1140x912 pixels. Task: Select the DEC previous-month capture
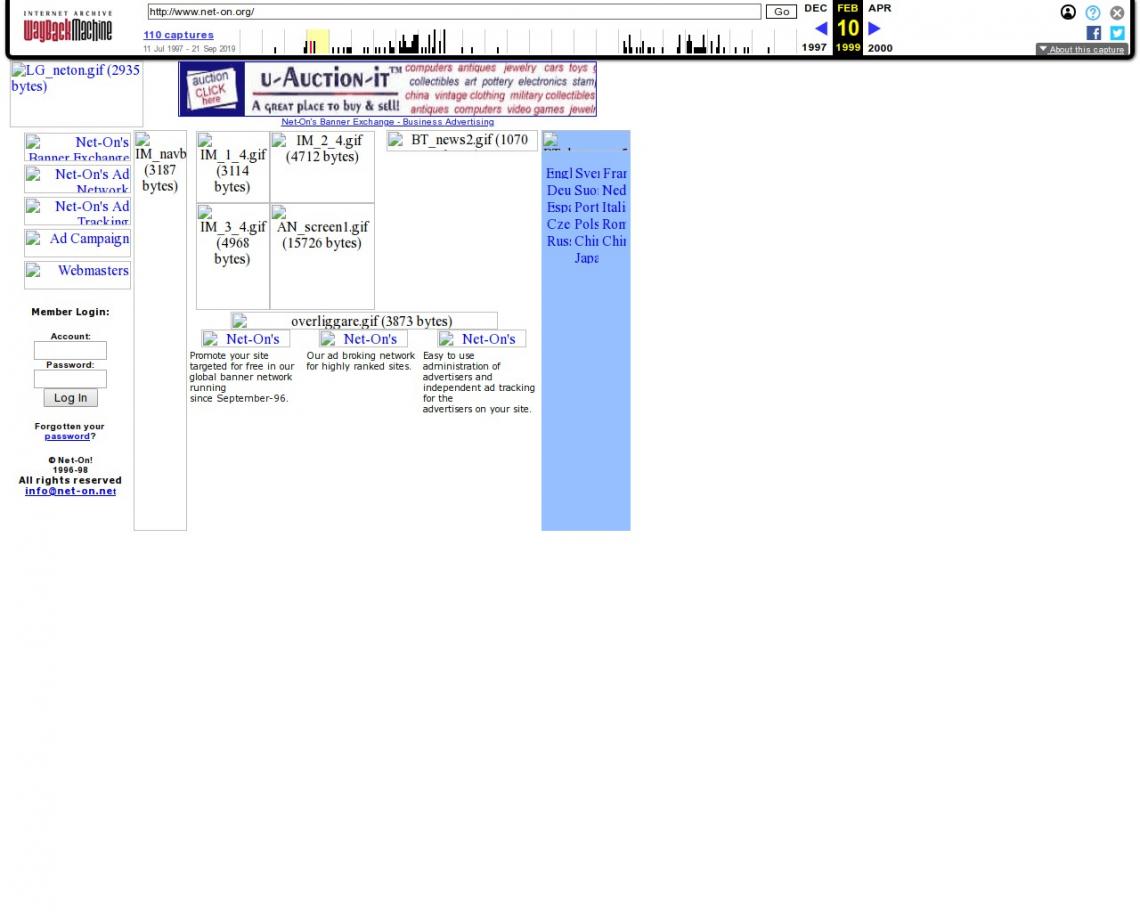click(x=815, y=8)
